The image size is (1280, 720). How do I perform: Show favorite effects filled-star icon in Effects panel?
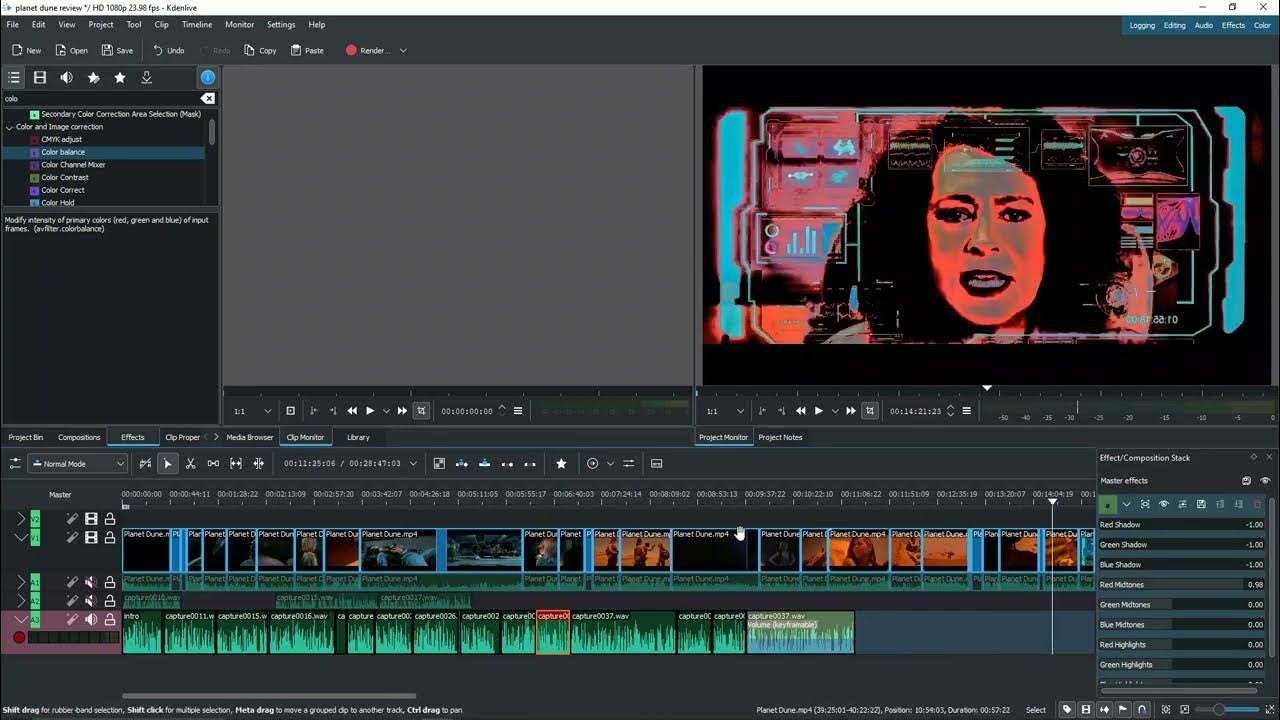[x=120, y=77]
